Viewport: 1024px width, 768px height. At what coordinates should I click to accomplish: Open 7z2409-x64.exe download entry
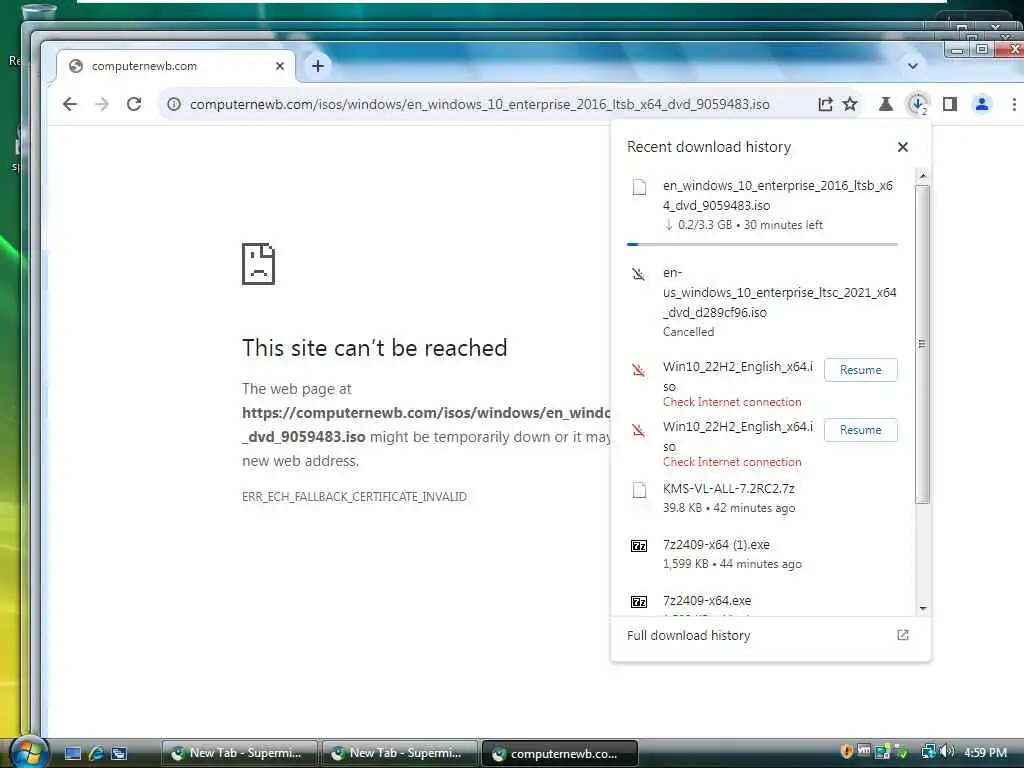(x=762, y=602)
